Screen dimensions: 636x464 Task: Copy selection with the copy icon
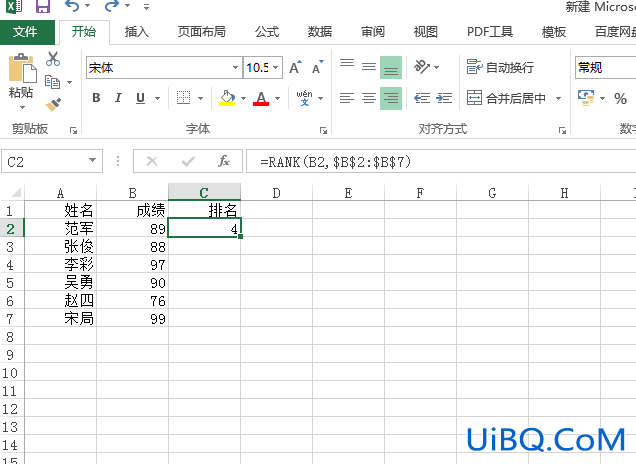pyautogui.click(x=52, y=82)
